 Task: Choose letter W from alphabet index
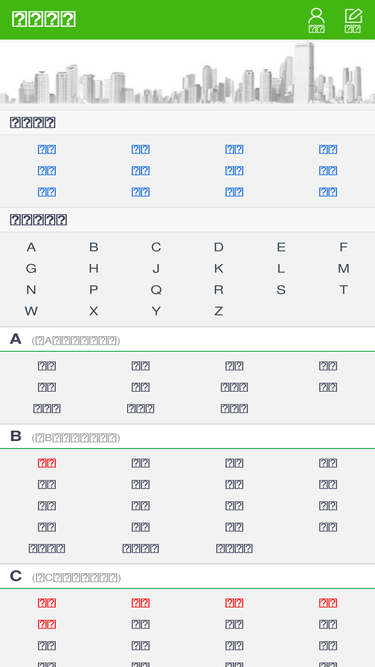click(x=31, y=311)
